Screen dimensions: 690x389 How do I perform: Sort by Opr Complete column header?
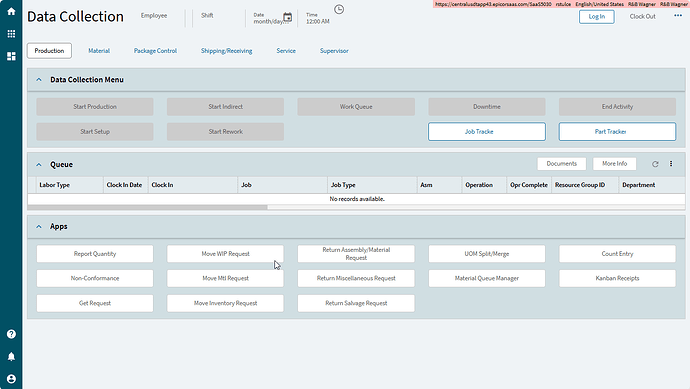click(529, 185)
